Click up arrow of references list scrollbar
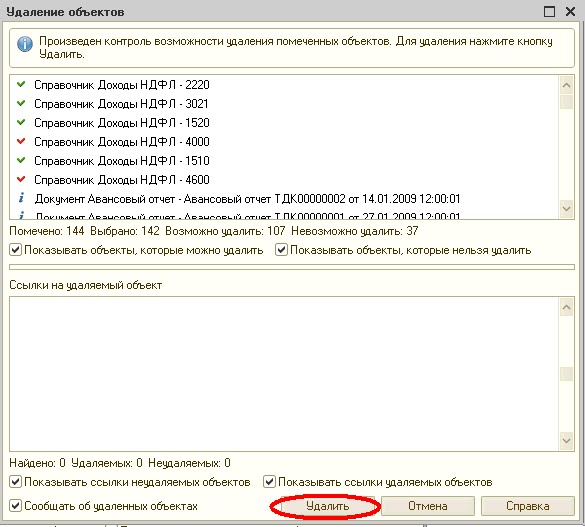 566,308
